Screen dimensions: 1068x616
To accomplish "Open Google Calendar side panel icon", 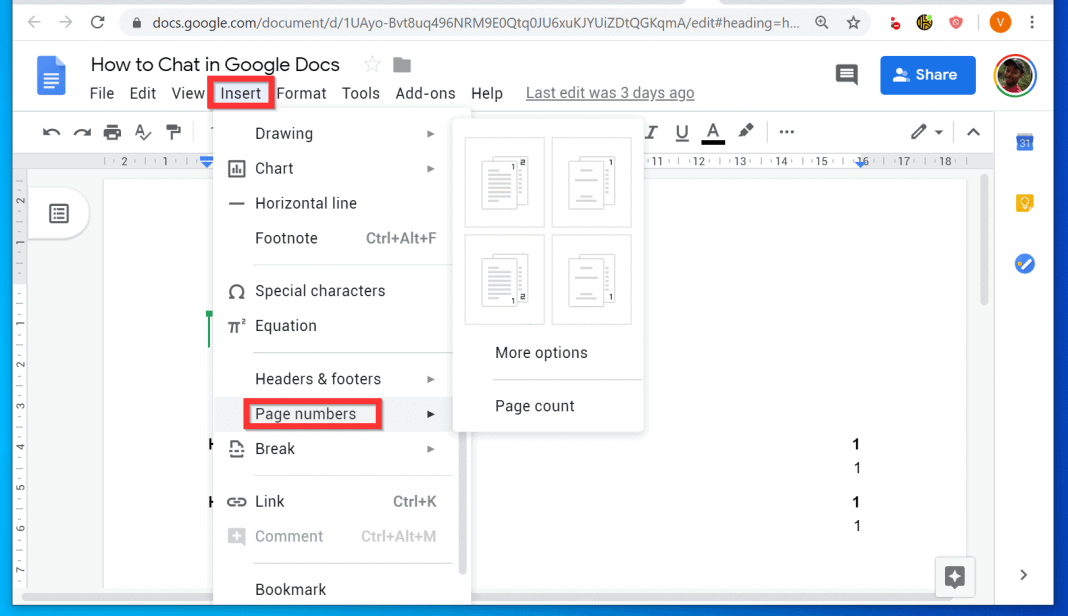I will click(x=1024, y=143).
